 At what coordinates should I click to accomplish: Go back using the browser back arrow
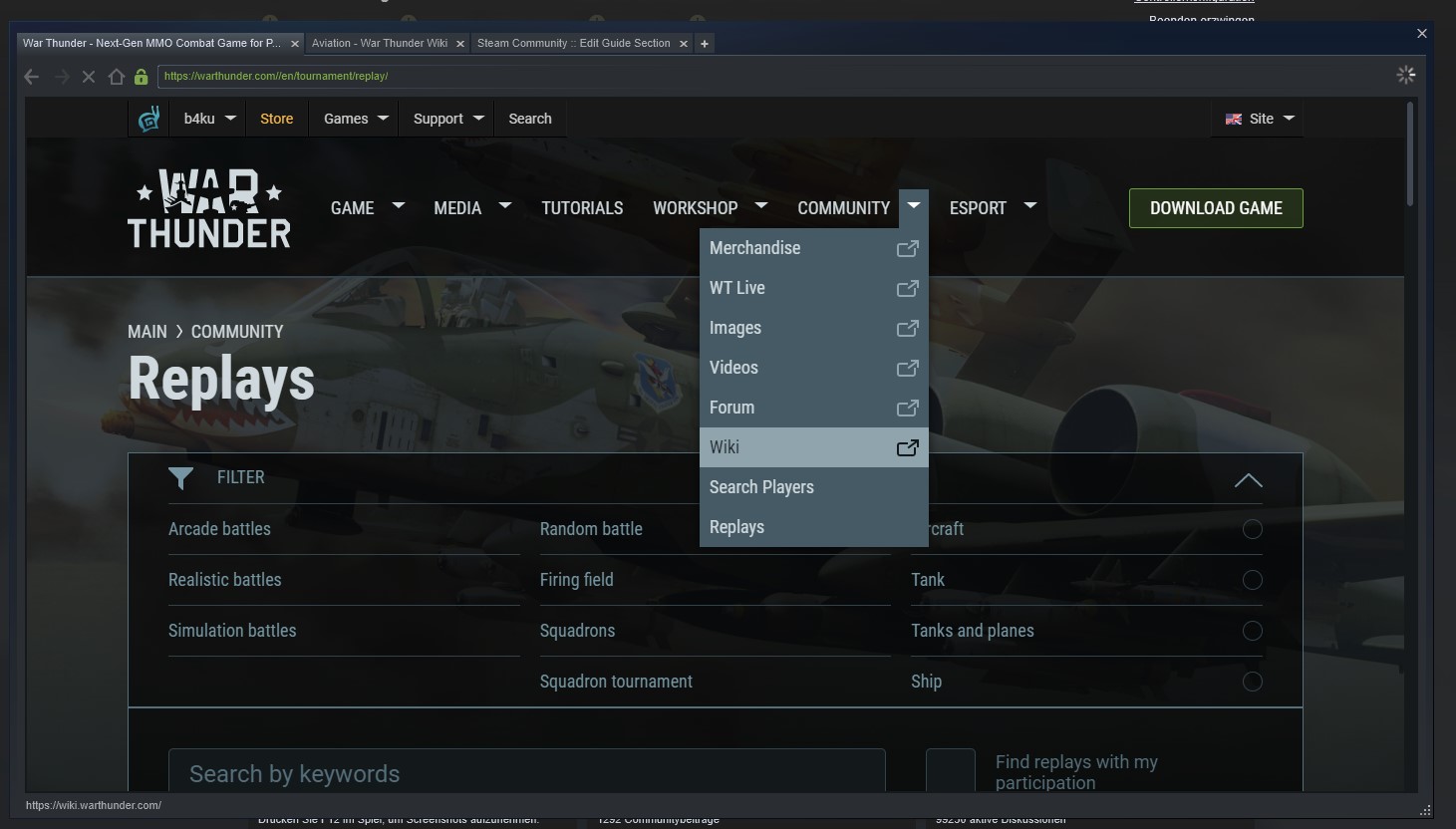[x=32, y=77]
